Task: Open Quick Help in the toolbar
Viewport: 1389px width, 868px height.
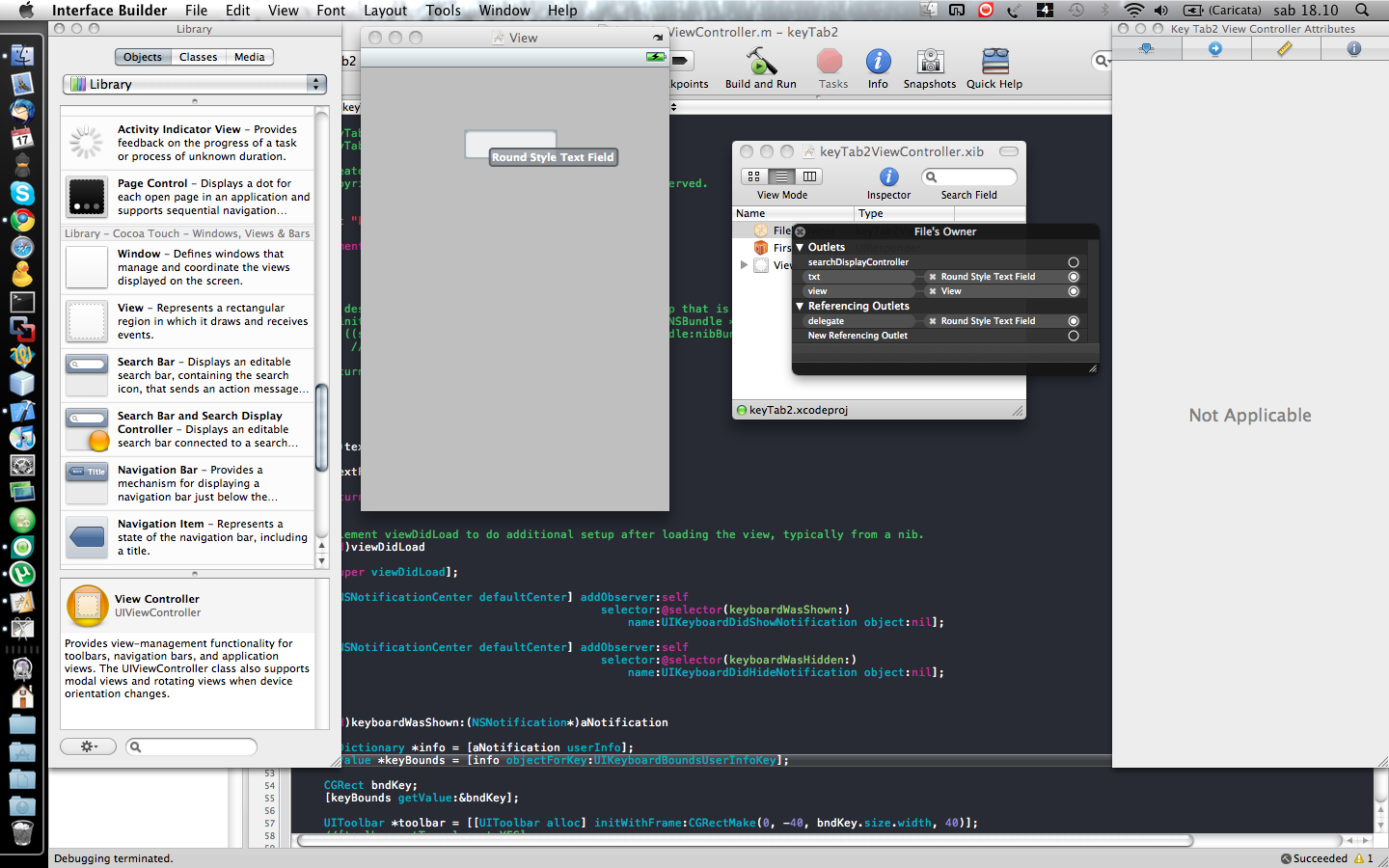Action: (994, 63)
